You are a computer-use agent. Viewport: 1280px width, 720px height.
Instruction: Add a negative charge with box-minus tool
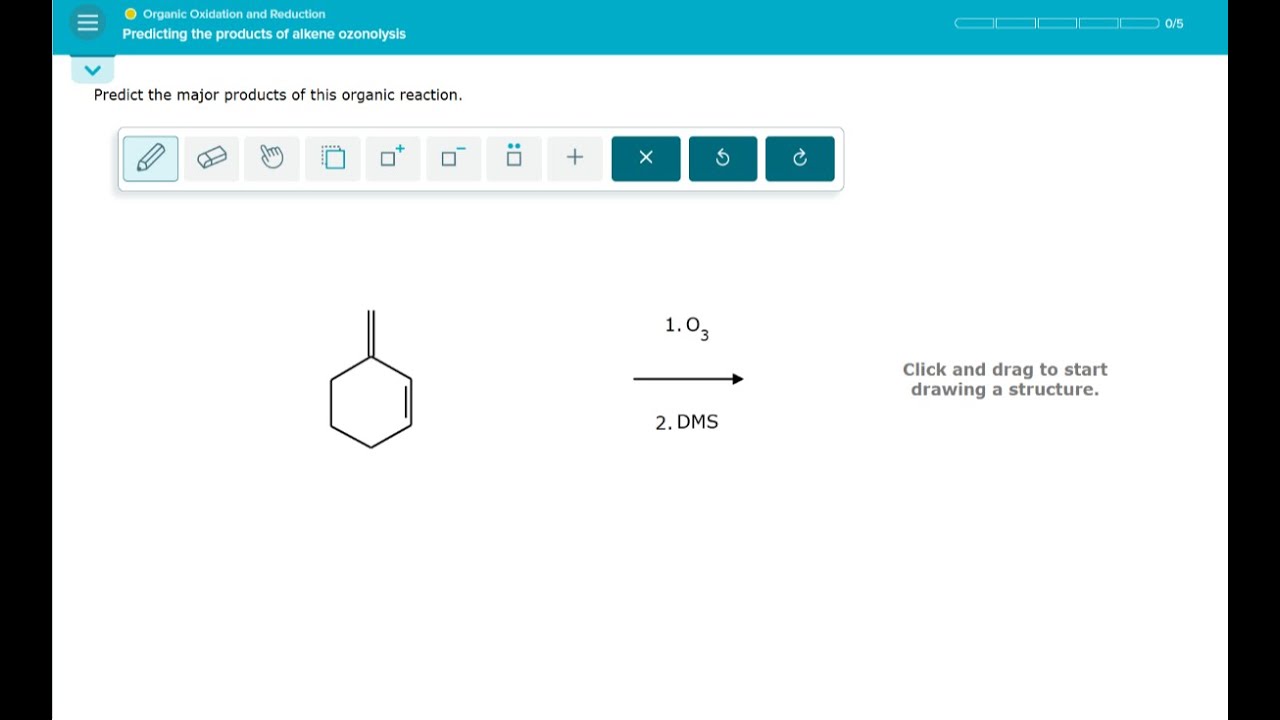(454, 158)
